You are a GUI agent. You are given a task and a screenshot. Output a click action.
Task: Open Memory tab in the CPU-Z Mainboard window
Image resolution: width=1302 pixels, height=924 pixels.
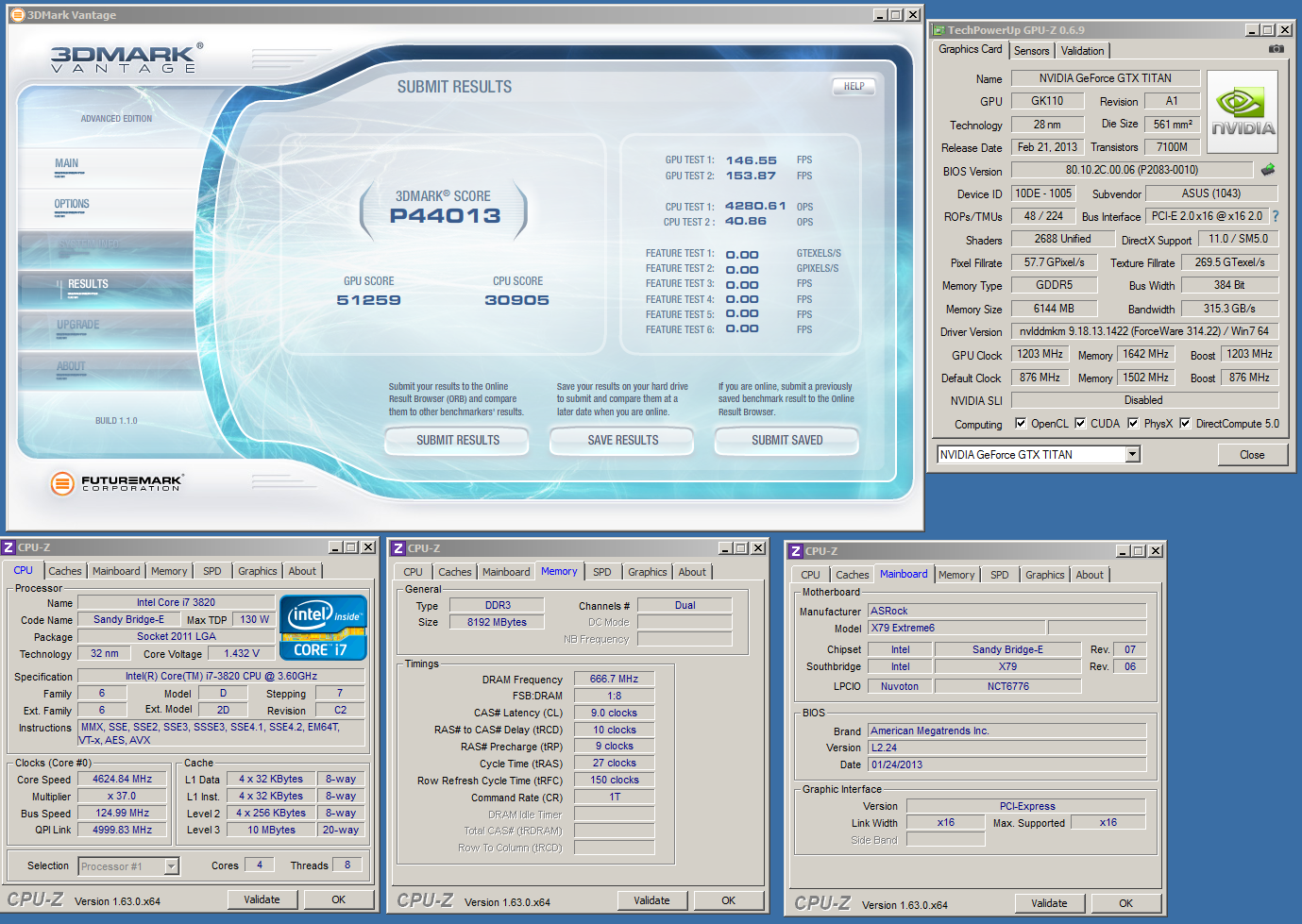click(956, 575)
